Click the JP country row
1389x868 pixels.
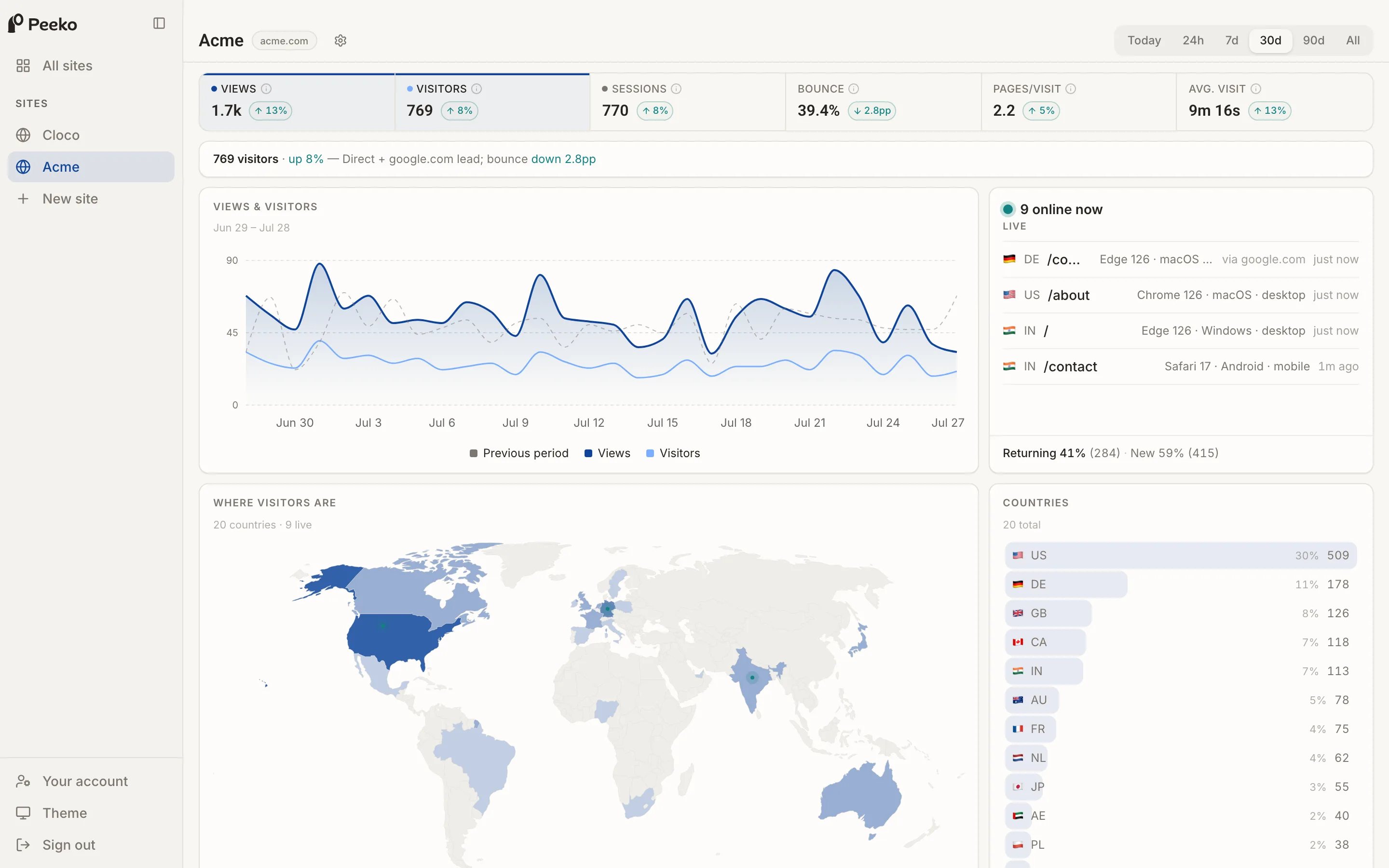[1181, 787]
